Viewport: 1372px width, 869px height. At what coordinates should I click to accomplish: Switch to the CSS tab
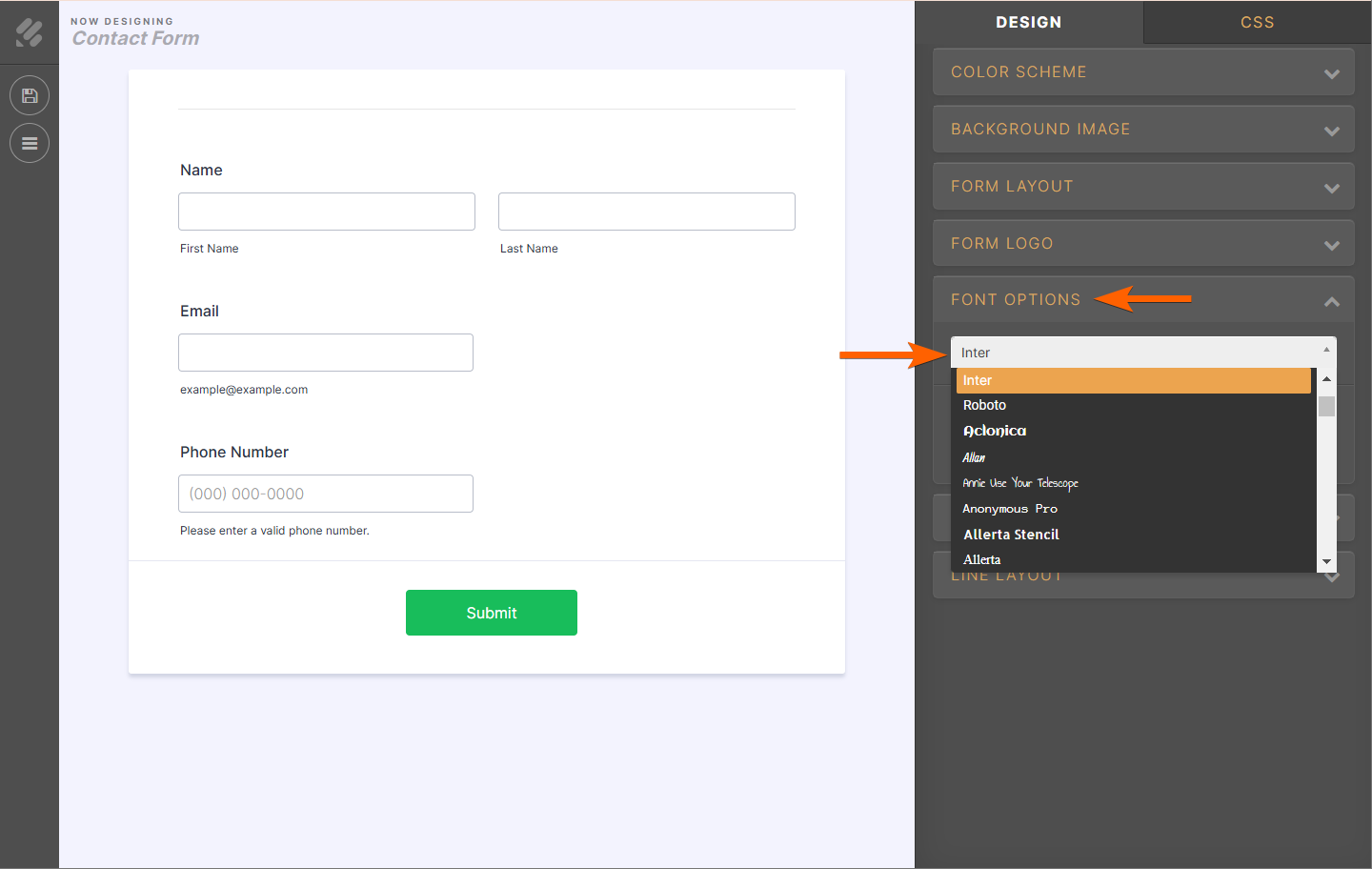click(1257, 22)
